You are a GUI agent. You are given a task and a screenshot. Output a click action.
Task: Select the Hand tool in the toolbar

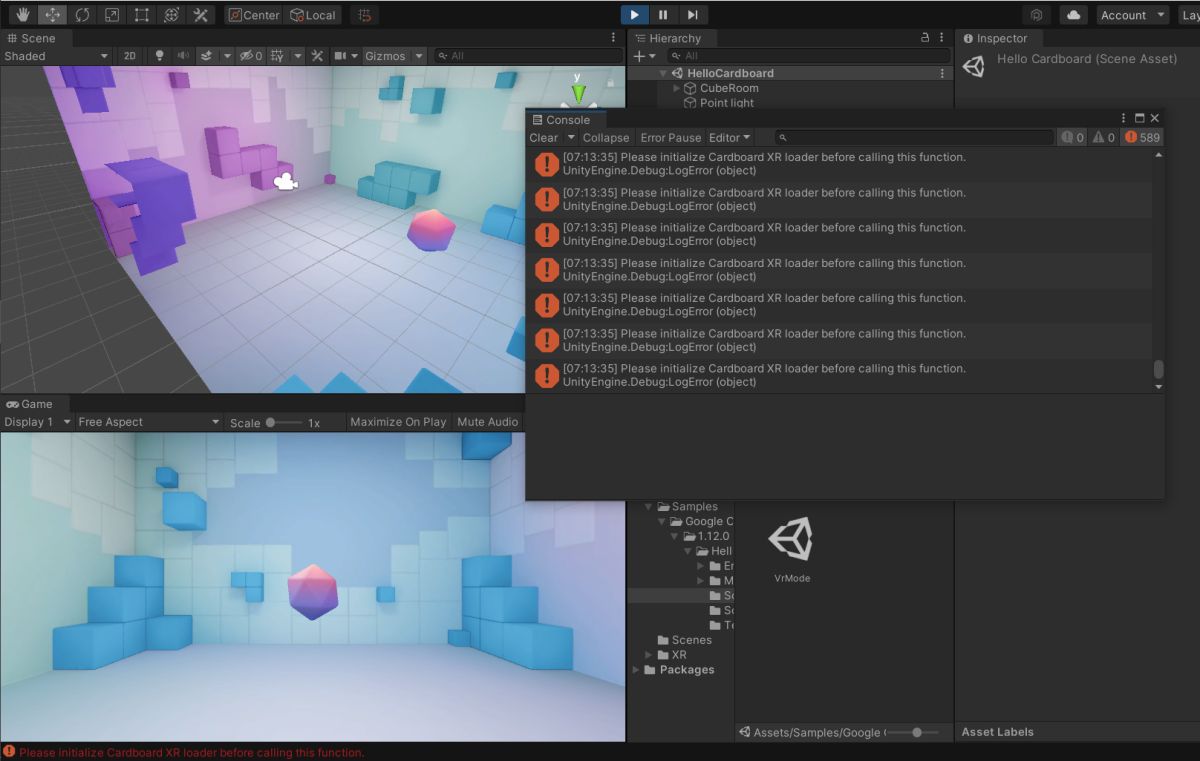[x=23, y=15]
